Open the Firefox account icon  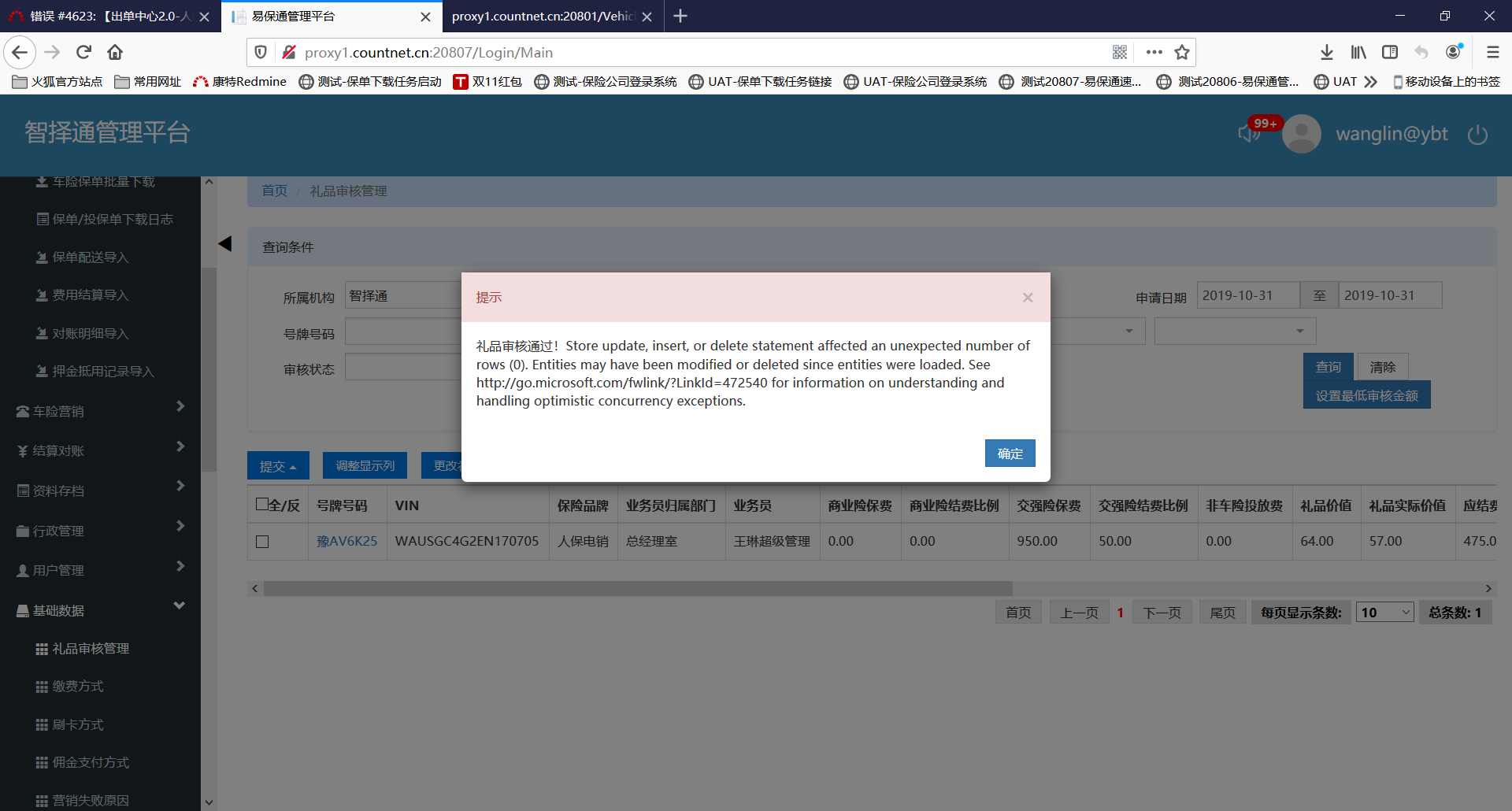click(x=1454, y=52)
